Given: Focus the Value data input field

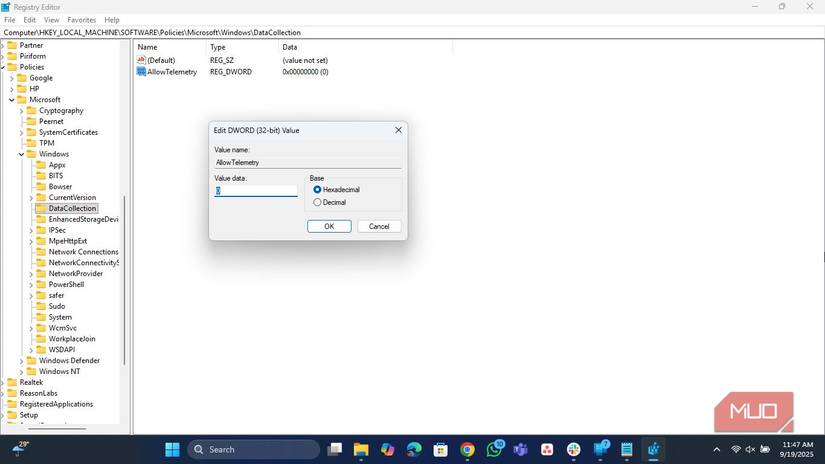Looking at the screenshot, I should (x=256, y=190).
